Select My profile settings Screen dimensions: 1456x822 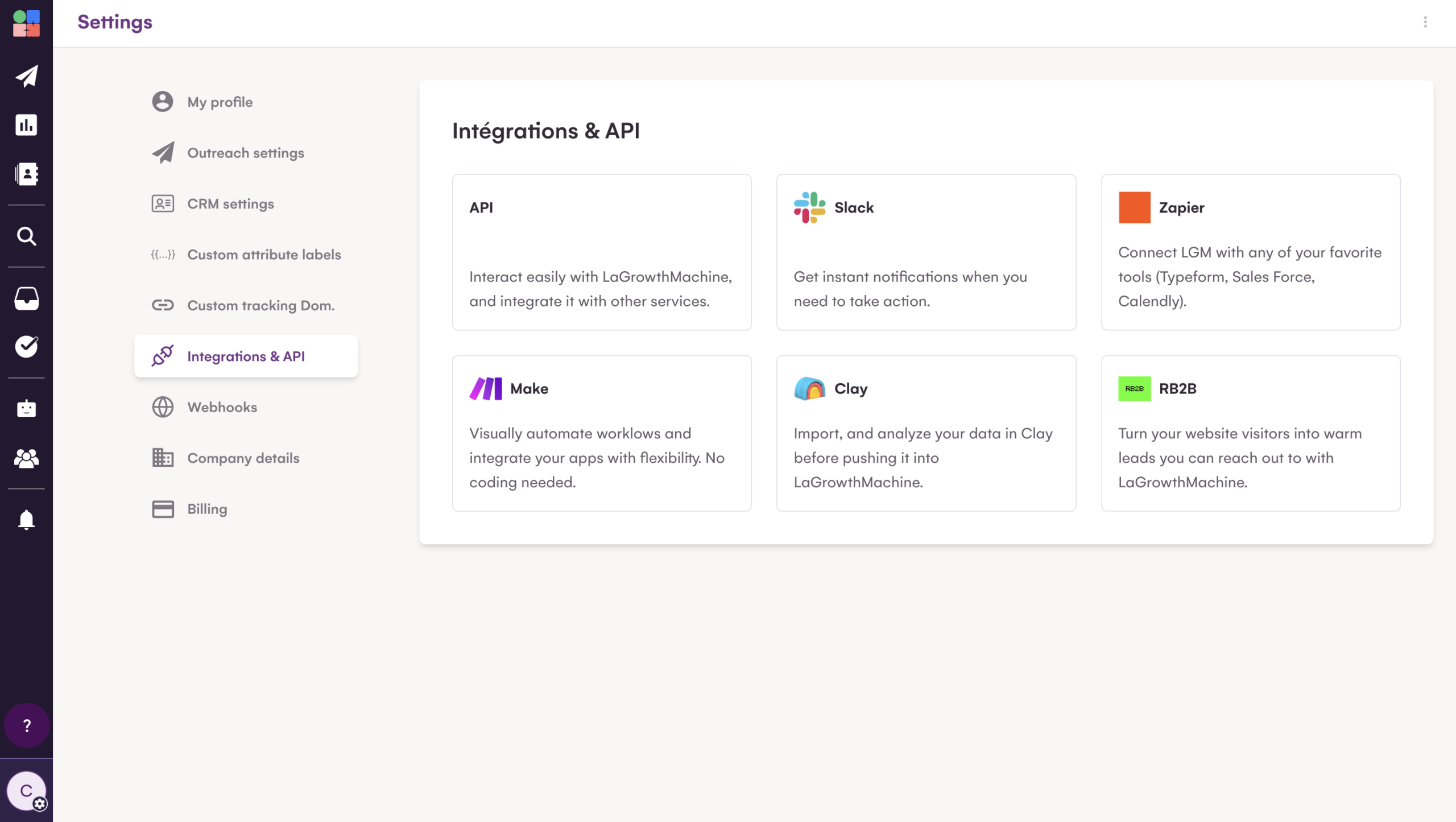click(x=220, y=102)
